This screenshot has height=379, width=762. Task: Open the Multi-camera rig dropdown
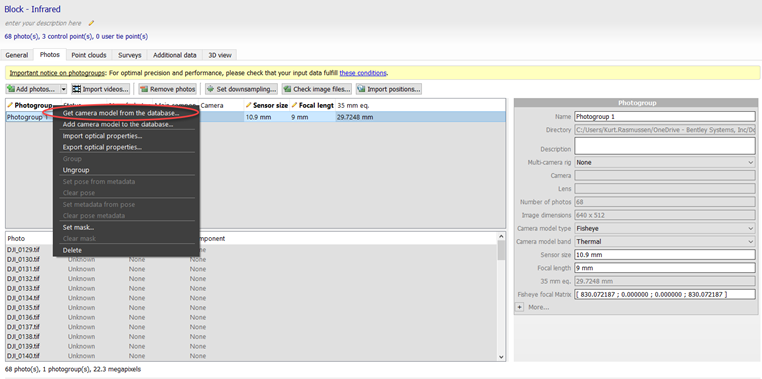pos(665,163)
